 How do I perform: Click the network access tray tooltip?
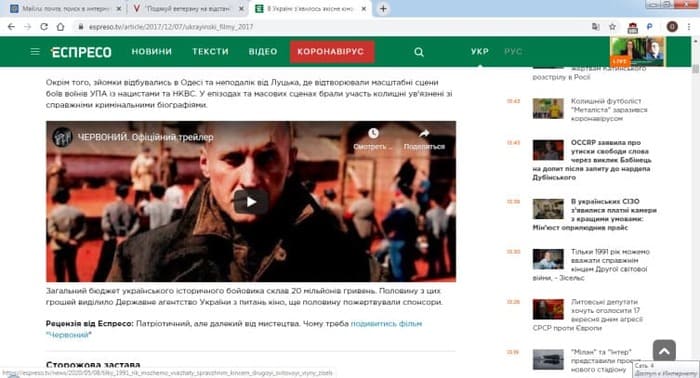(x=666, y=369)
